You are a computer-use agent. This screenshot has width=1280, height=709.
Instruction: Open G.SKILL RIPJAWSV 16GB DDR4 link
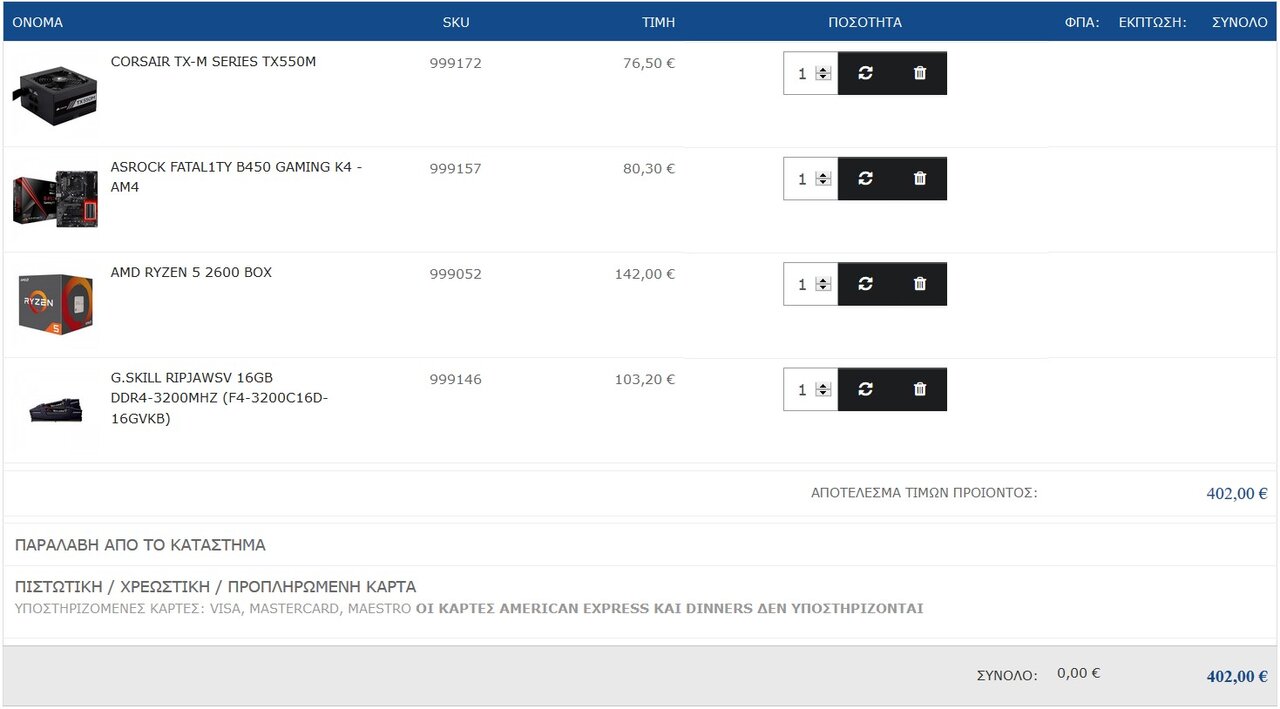coord(219,398)
